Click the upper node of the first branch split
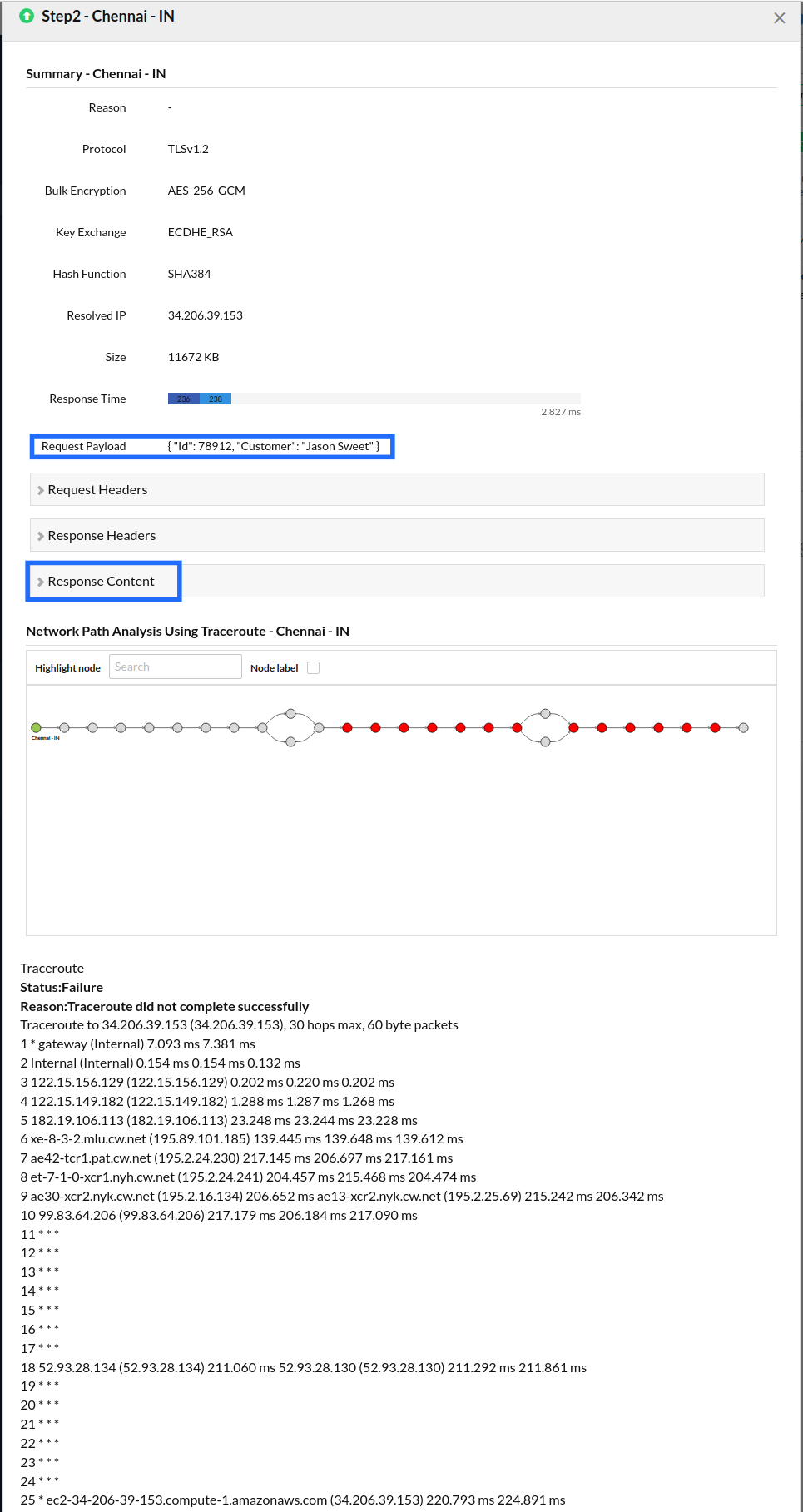This screenshot has height=1512, width=803. [290, 714]
